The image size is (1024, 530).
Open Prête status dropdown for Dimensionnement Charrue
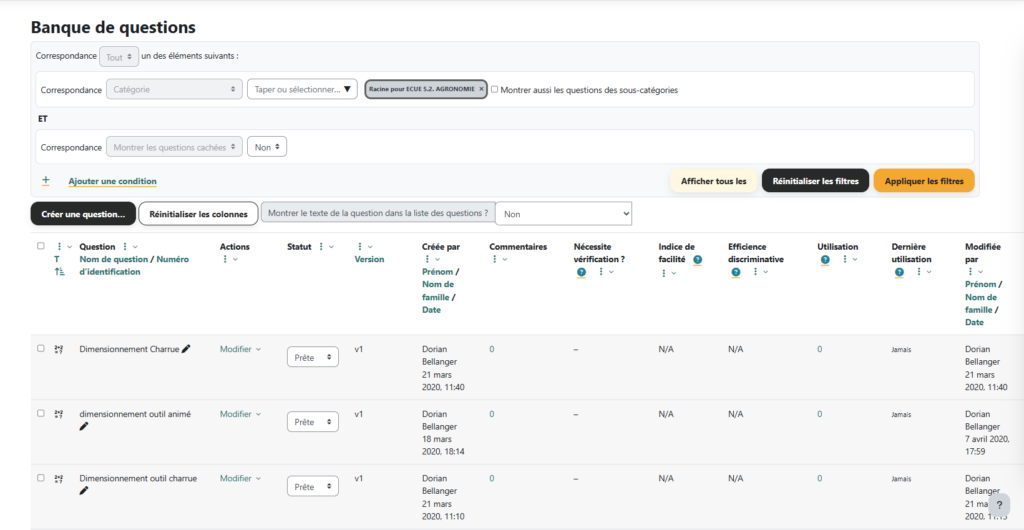click(313, 357)
